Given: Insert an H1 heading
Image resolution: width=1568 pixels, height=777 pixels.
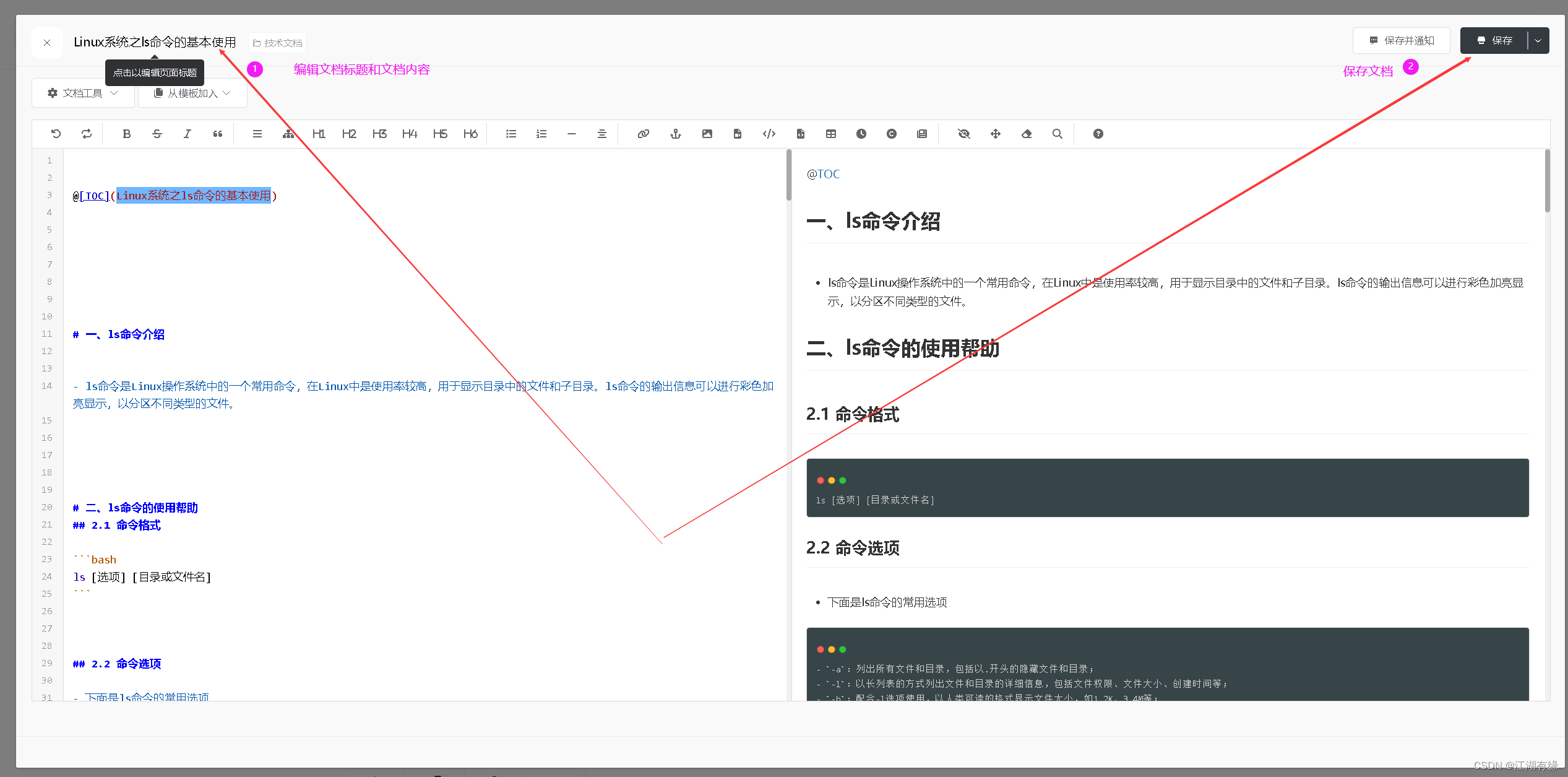Looking at the screenshot, I should (319, 134).
